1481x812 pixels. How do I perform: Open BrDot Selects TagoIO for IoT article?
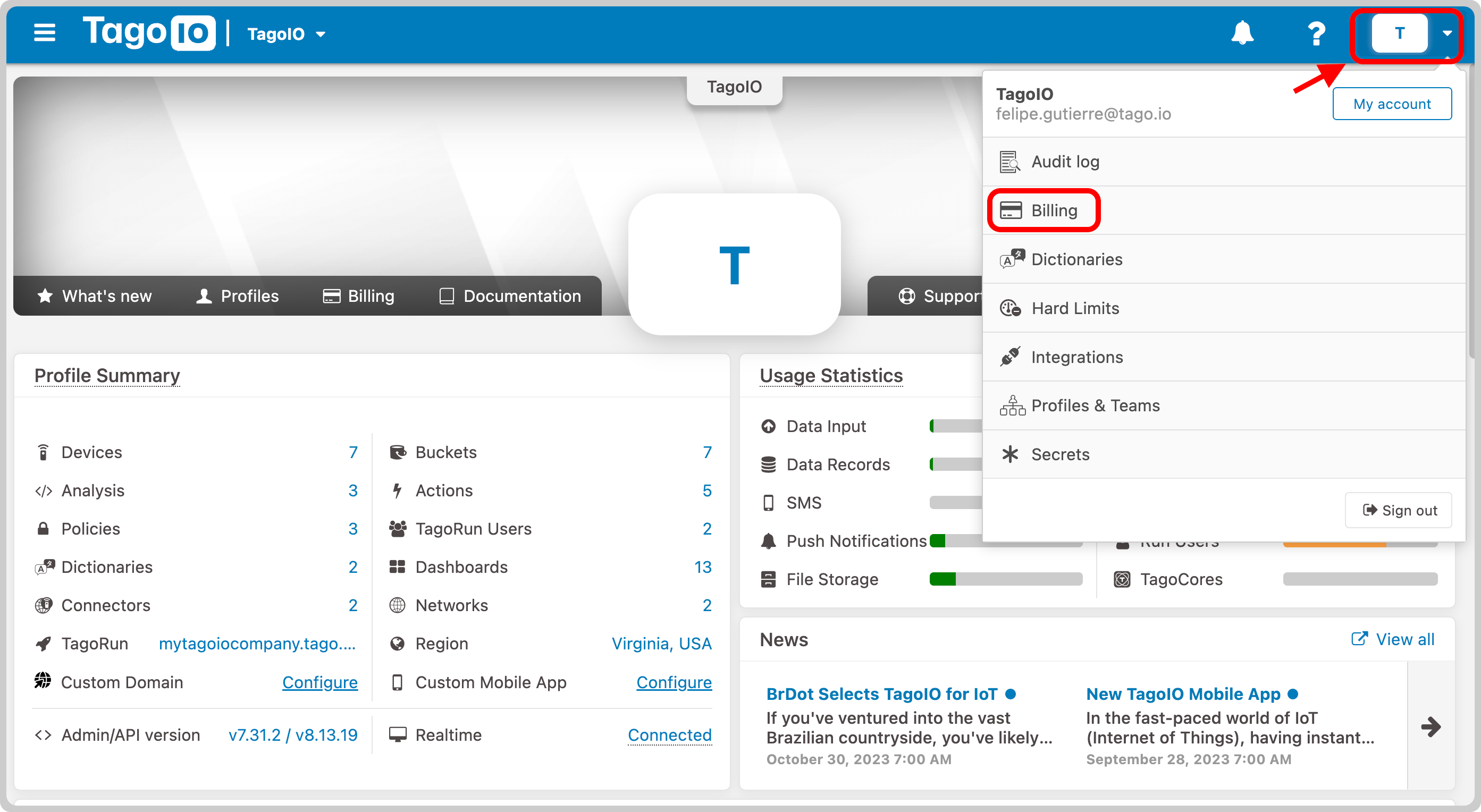coord(881,694)
